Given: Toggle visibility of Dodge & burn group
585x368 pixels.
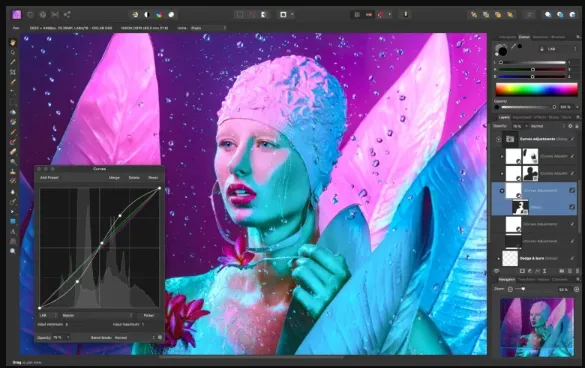Looking at the screenshot, I should [x=572, y=258].
